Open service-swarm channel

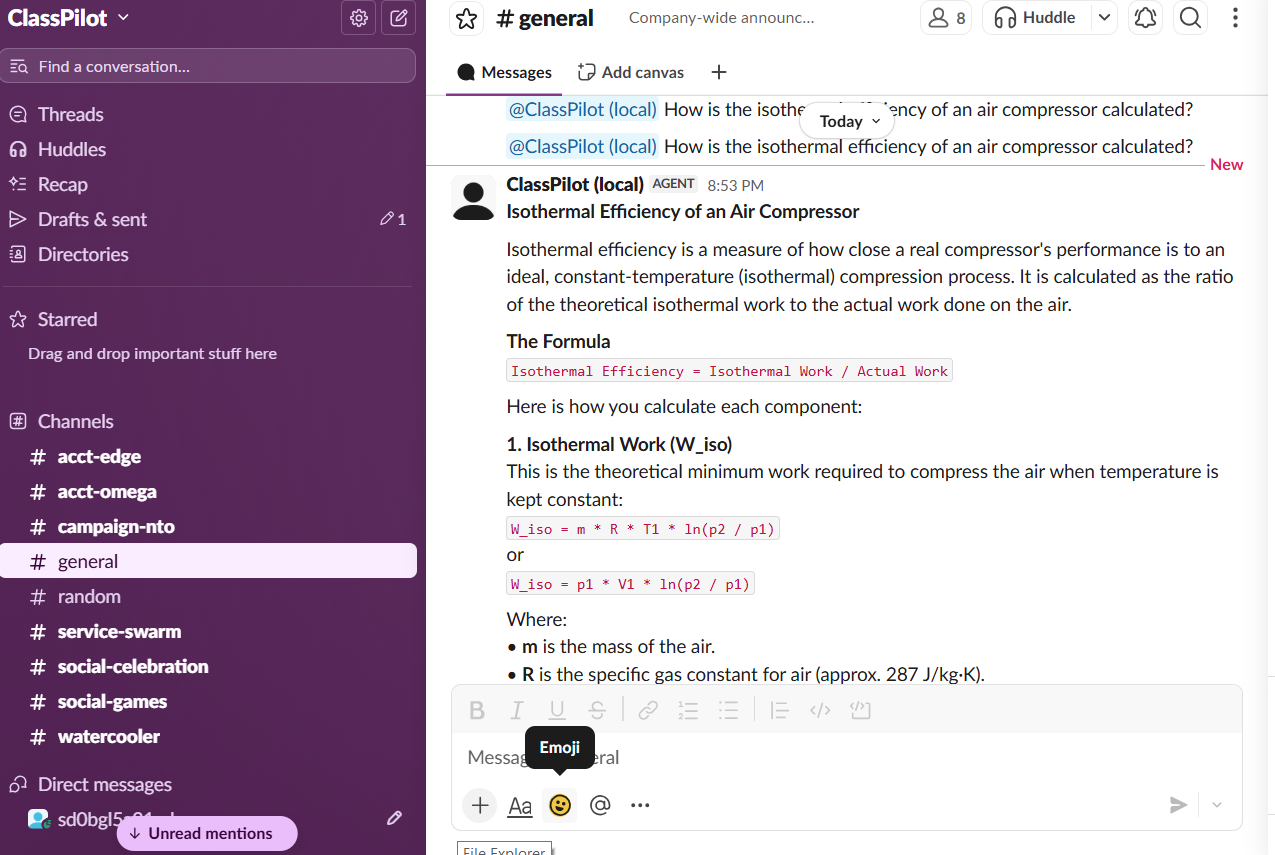(208, 631)
